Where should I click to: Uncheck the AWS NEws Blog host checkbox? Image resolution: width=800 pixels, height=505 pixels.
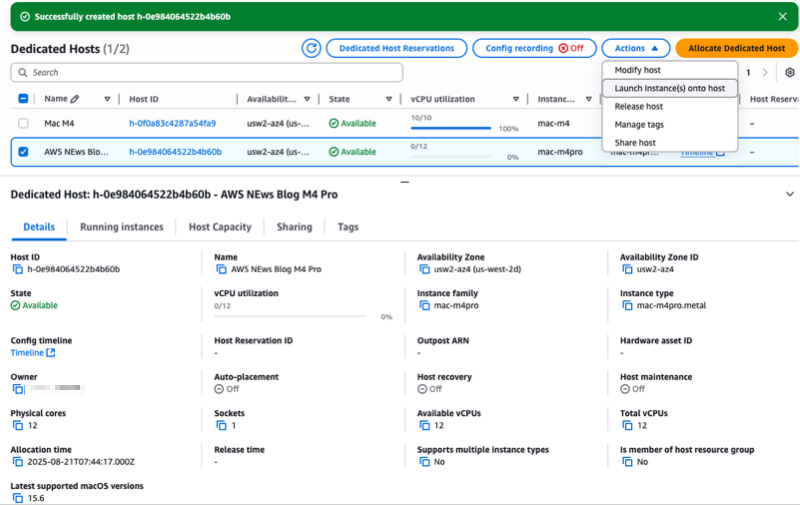[23, 152]
